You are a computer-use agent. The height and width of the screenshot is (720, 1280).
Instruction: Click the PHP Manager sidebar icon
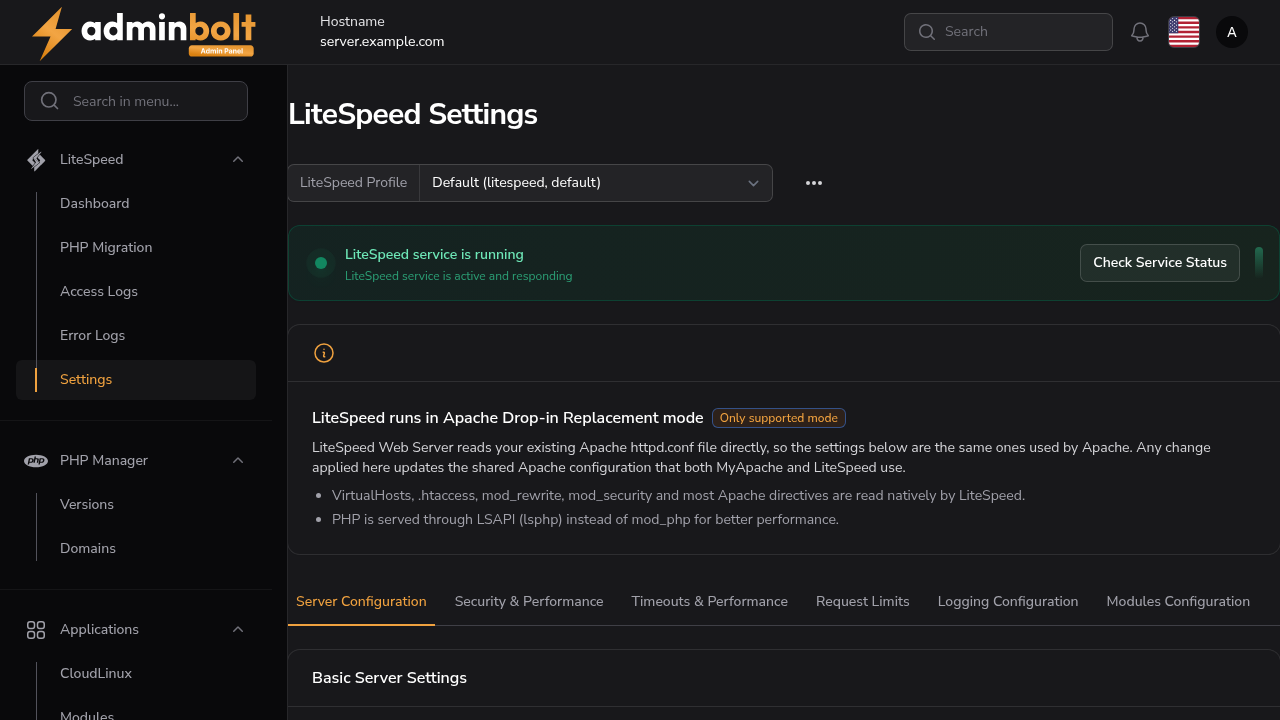36,461
